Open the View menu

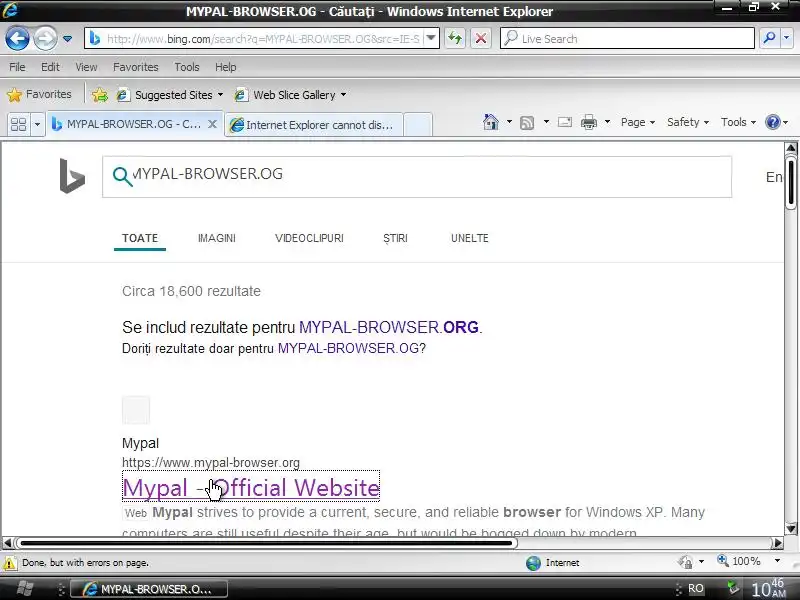pos(86,67)
